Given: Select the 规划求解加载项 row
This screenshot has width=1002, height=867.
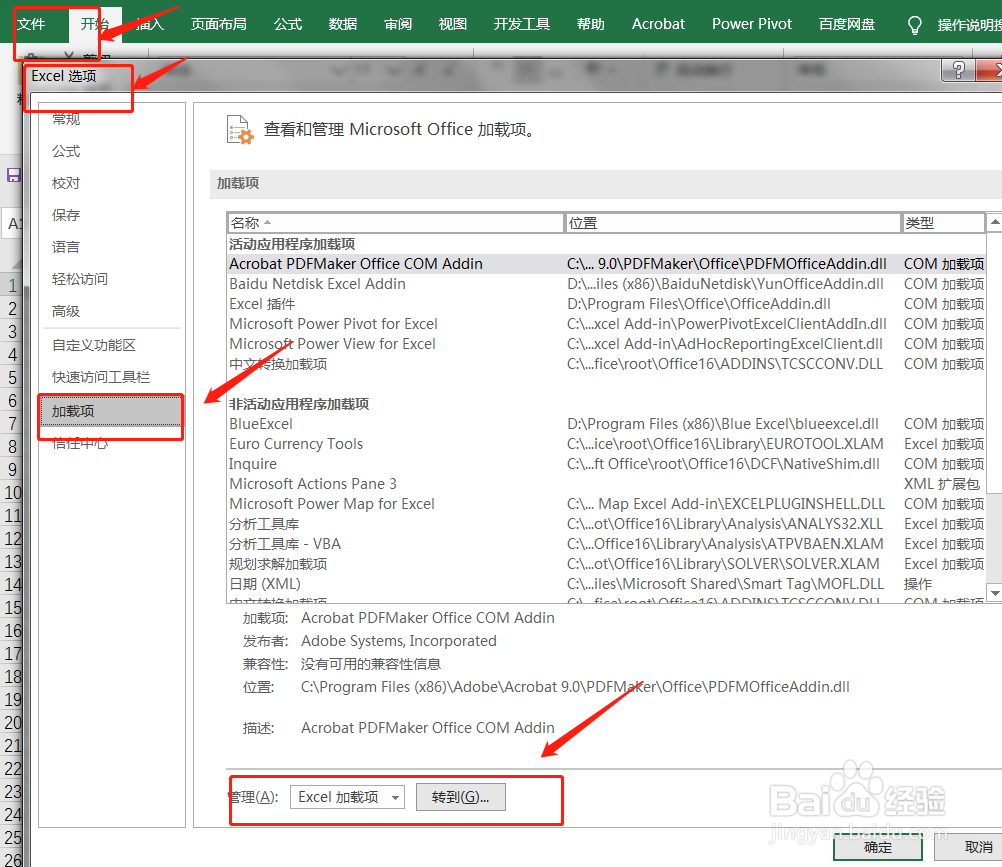Looking at the screenshot, I should click(x=606, y=564).
